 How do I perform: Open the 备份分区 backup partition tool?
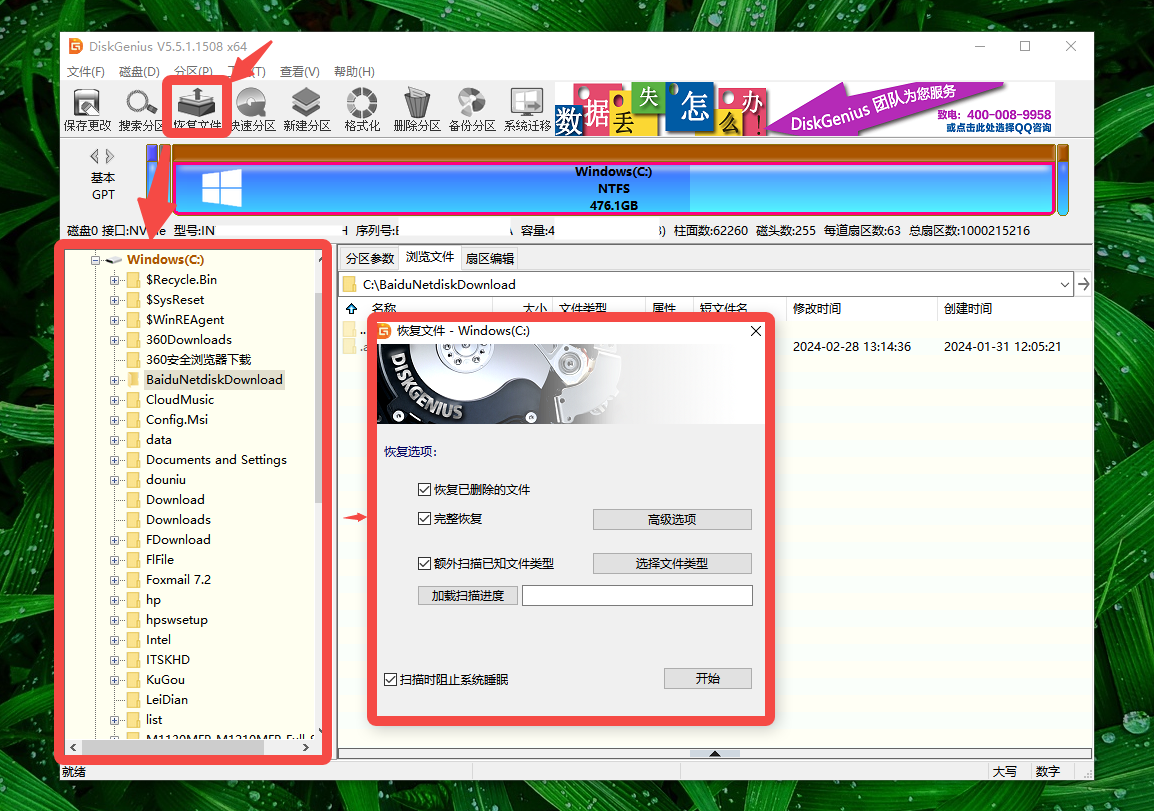point(472,110)
